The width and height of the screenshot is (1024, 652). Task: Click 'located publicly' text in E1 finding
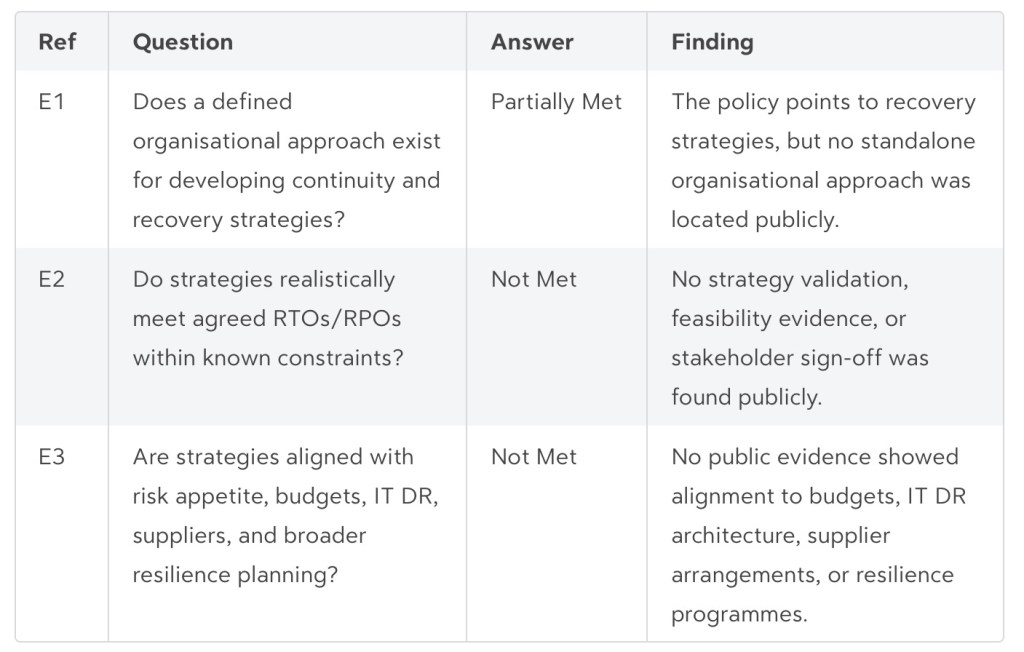point(754,220)
